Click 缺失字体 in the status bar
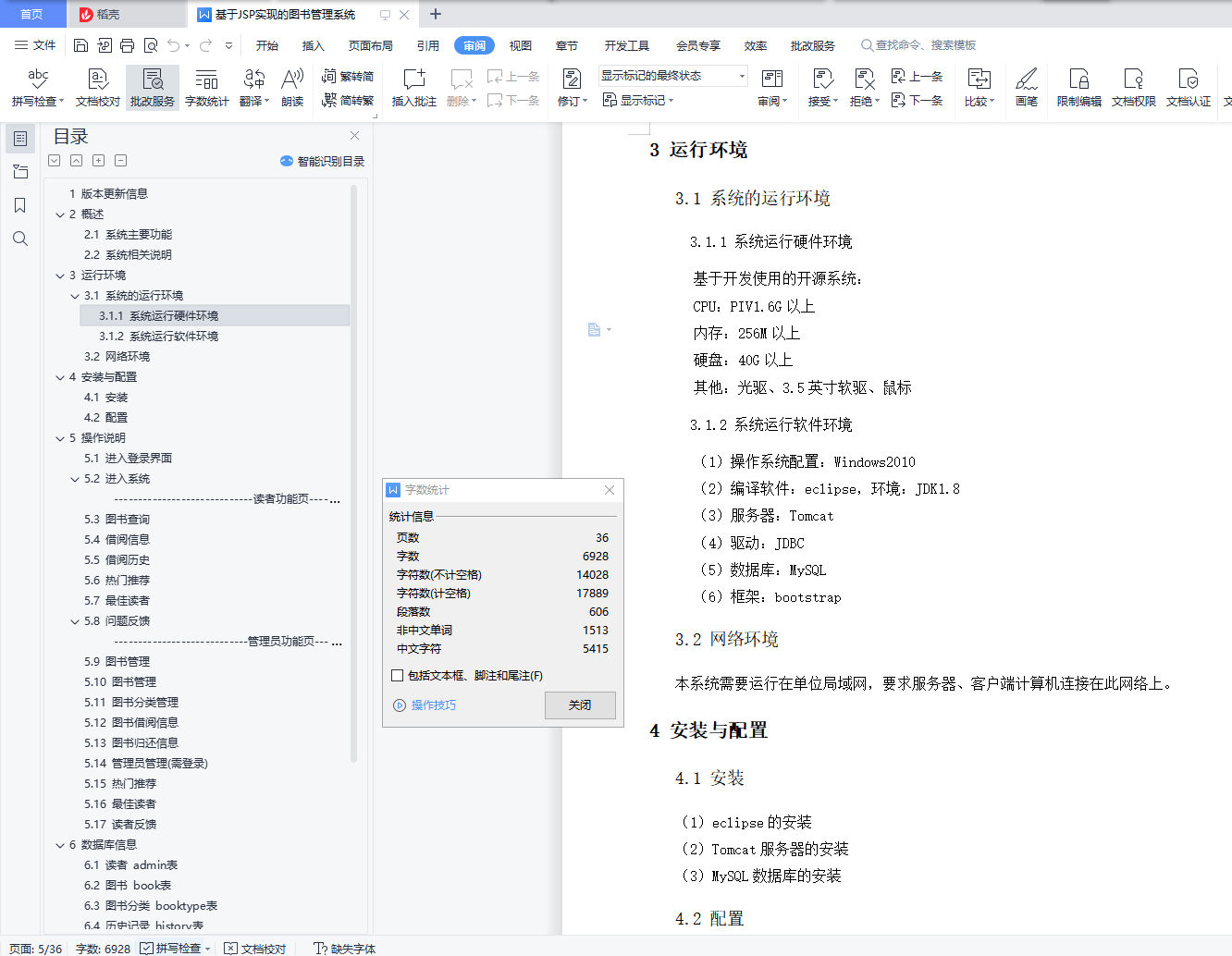 click(x=345, y=949)
